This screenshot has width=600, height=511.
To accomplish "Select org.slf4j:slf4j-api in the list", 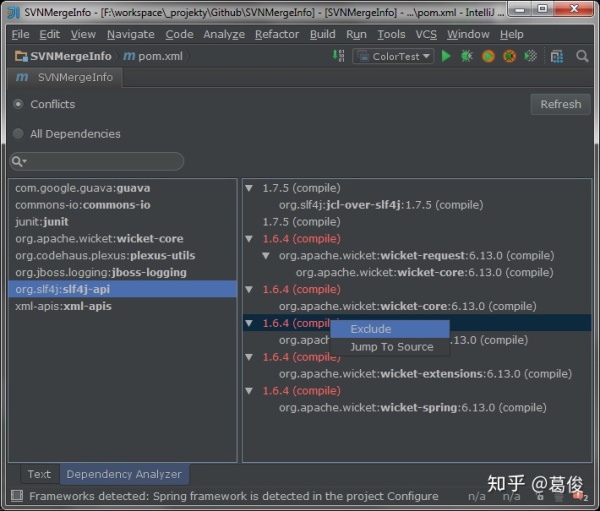I will click(122, 289).
